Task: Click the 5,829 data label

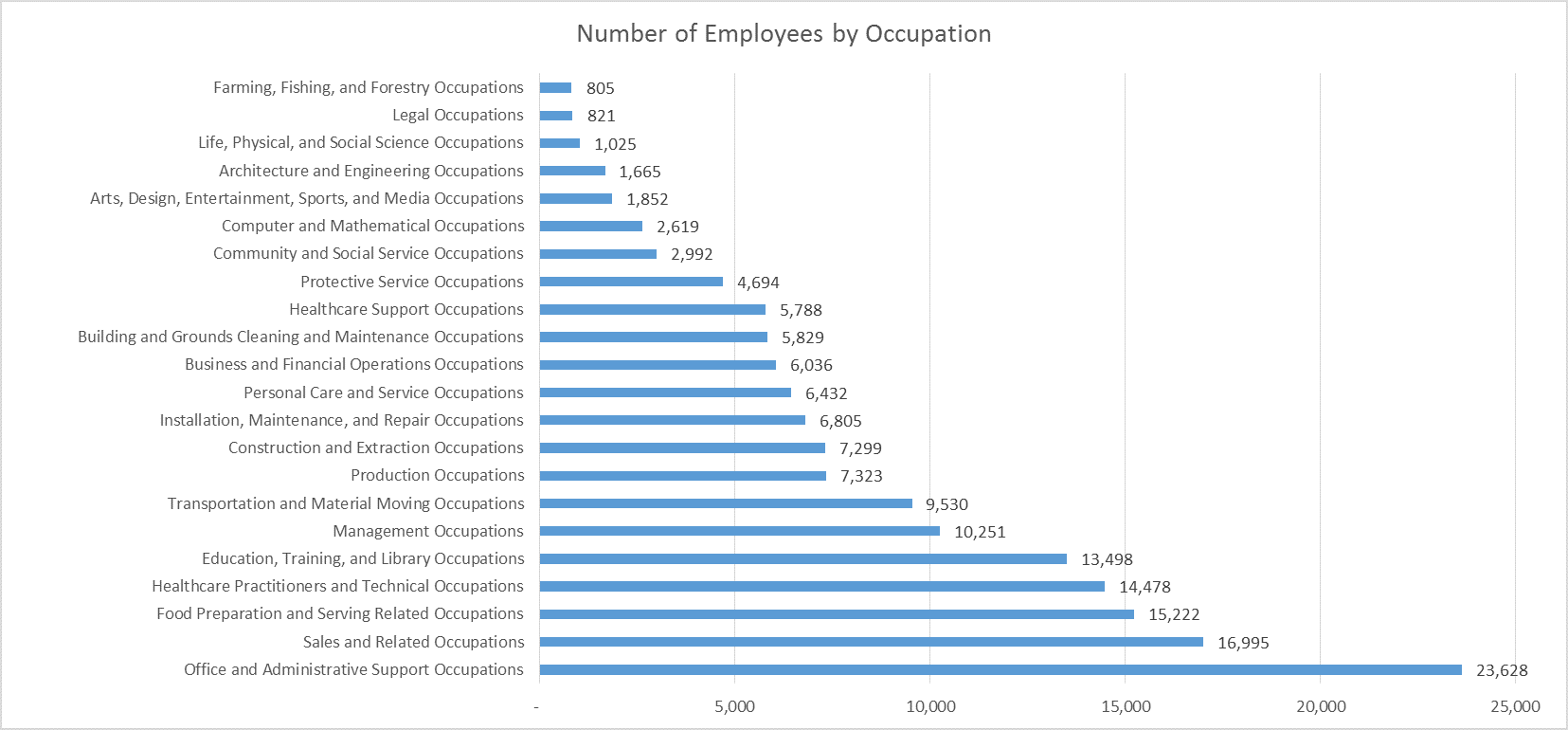Action: pos(802,338)
